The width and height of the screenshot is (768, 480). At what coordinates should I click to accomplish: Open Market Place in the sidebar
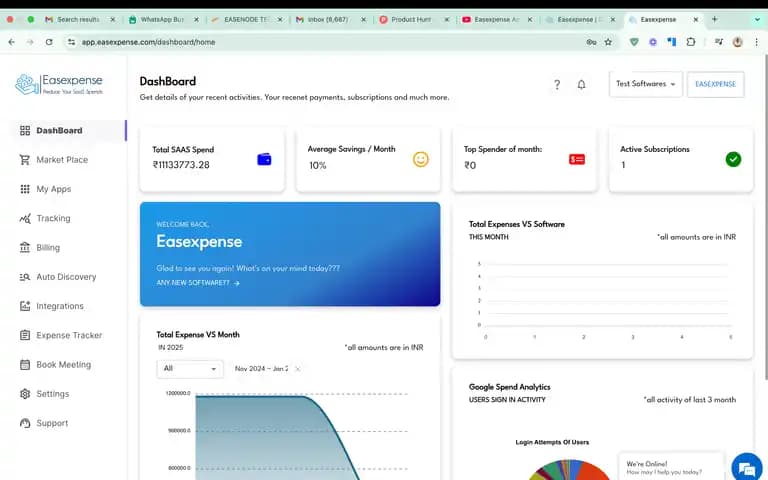click(x=62, y=160)
